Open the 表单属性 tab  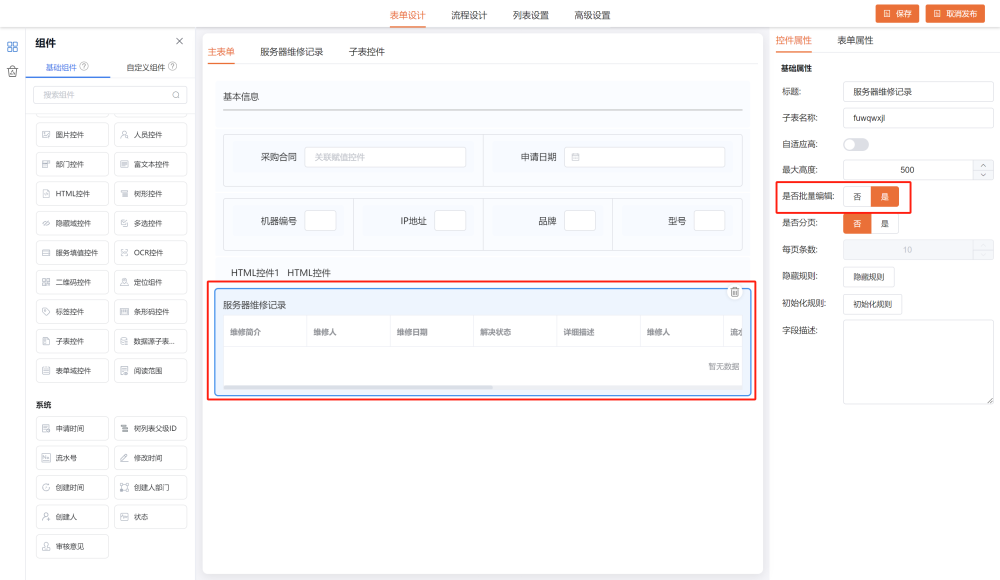[x=855, y=41]
